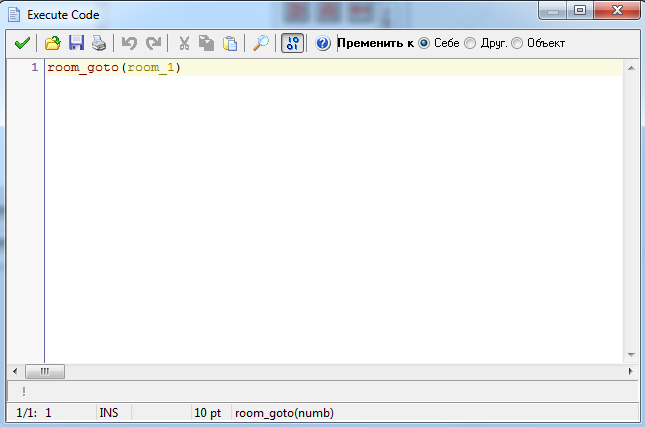Open a code file with folder icon
Image resolution: width=645 pixels, height=427 pixels.
(53, 43)
